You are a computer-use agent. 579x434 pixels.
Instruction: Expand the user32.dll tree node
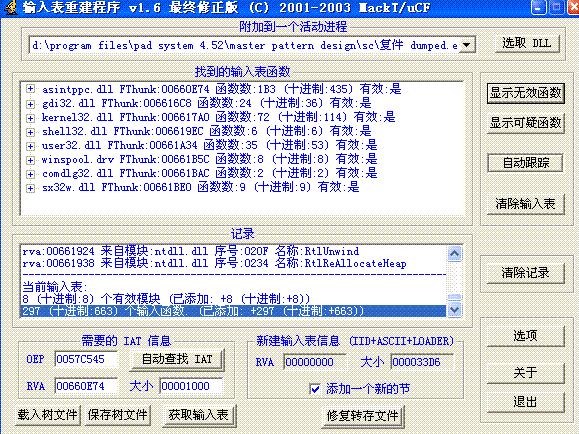pos(31,146)
